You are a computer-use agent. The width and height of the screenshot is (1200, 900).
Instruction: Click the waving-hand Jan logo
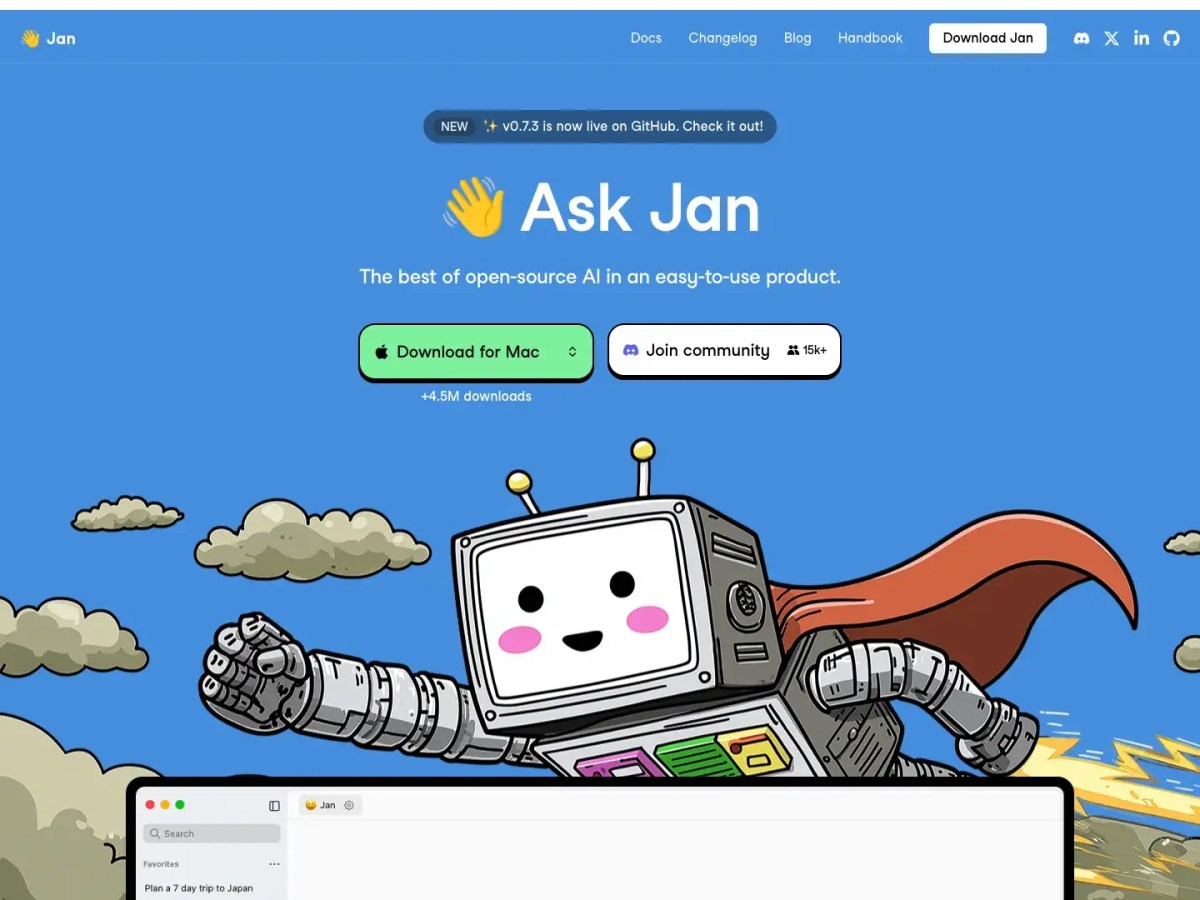point(47,38)
